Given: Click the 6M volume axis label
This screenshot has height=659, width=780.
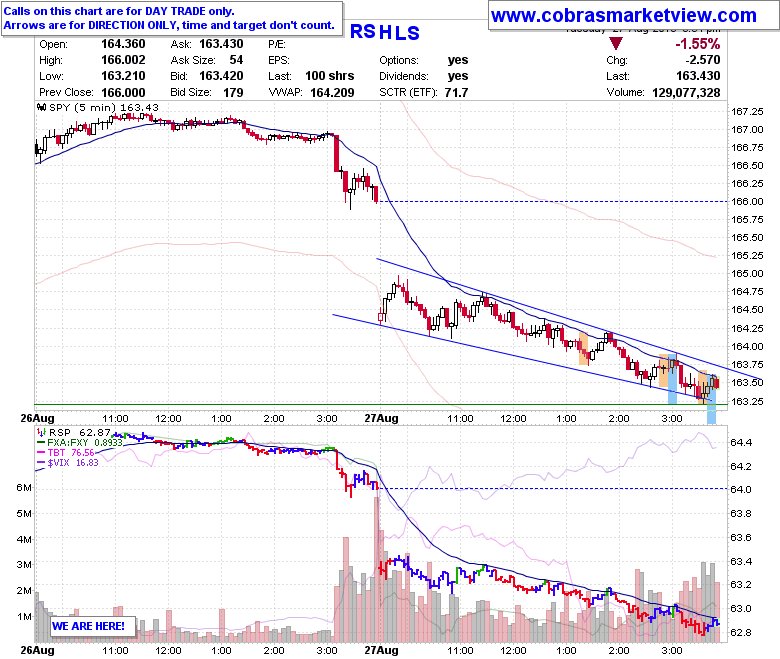Looking at the screenshot, I should 24,487.
